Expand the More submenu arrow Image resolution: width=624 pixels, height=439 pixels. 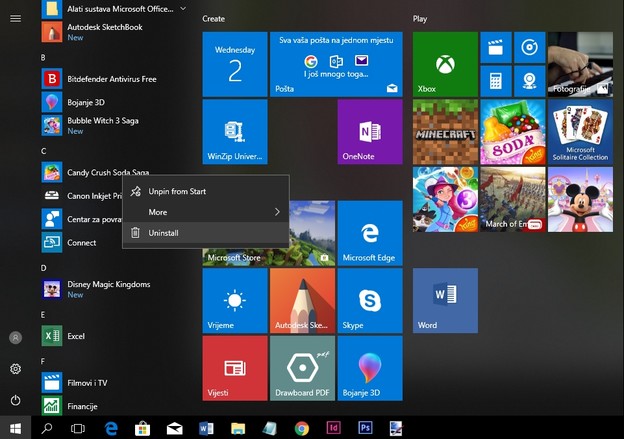(x=277, y=212)
